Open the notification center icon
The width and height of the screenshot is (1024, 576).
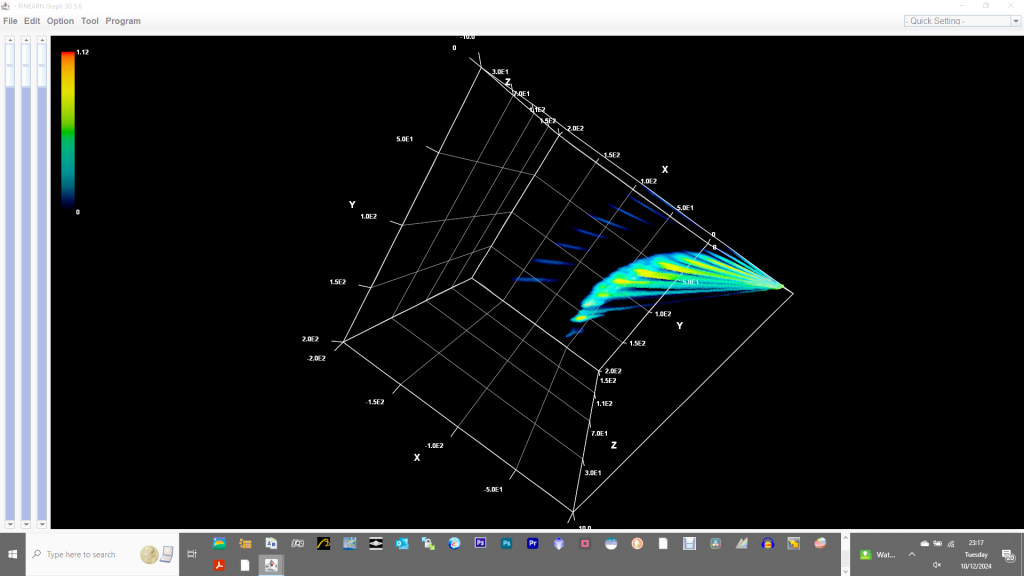pos(1008,555)
